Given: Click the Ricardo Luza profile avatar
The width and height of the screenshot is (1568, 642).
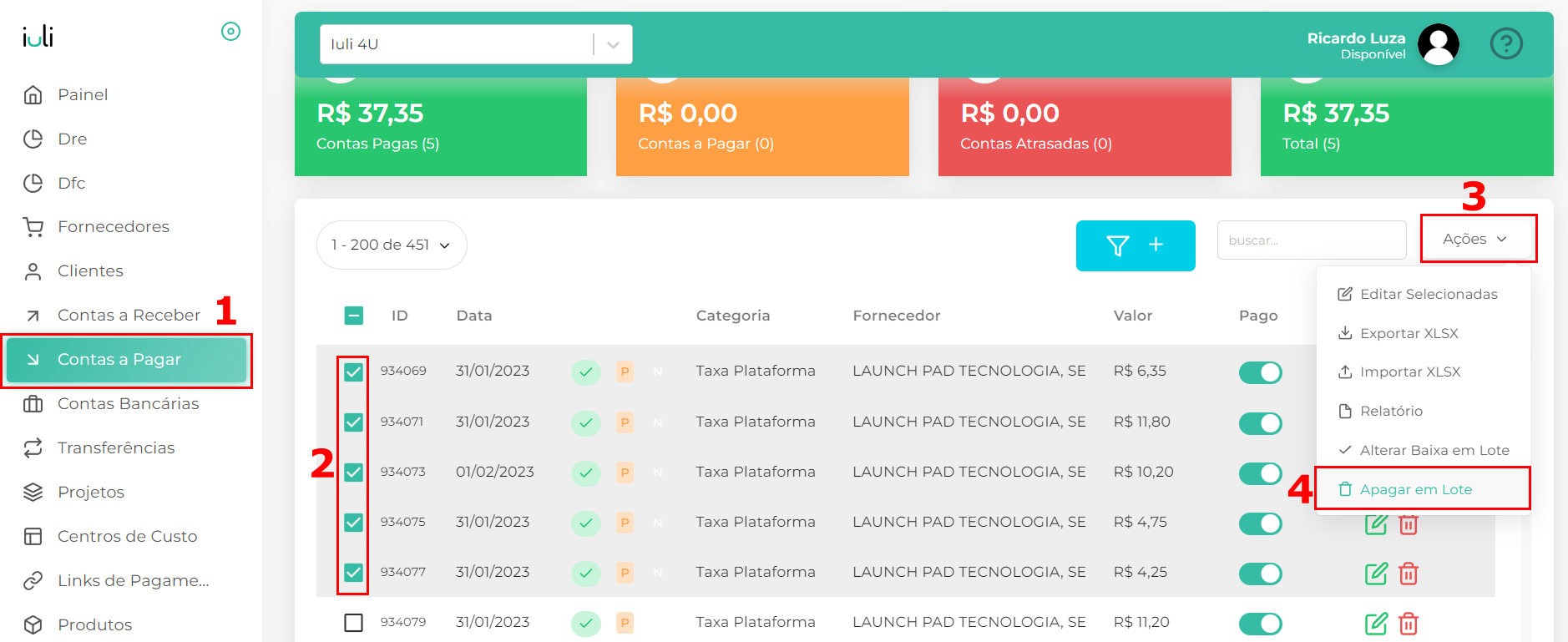Looking at the screenshot, I should click(x=1438, y=44).
